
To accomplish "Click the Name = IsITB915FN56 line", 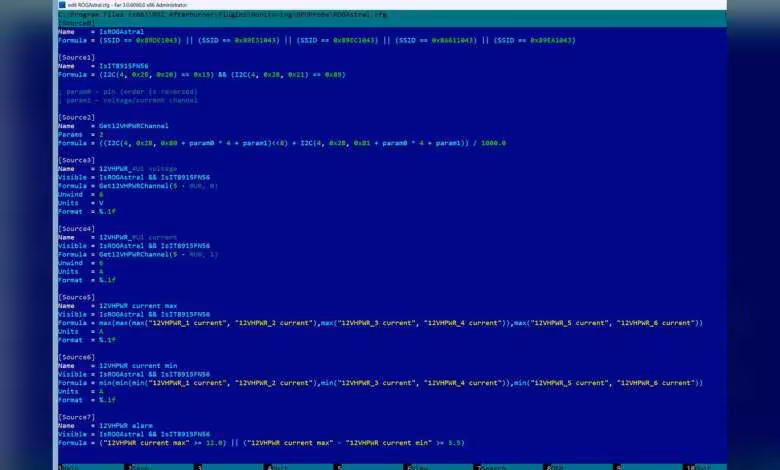I will pos(103,66).
